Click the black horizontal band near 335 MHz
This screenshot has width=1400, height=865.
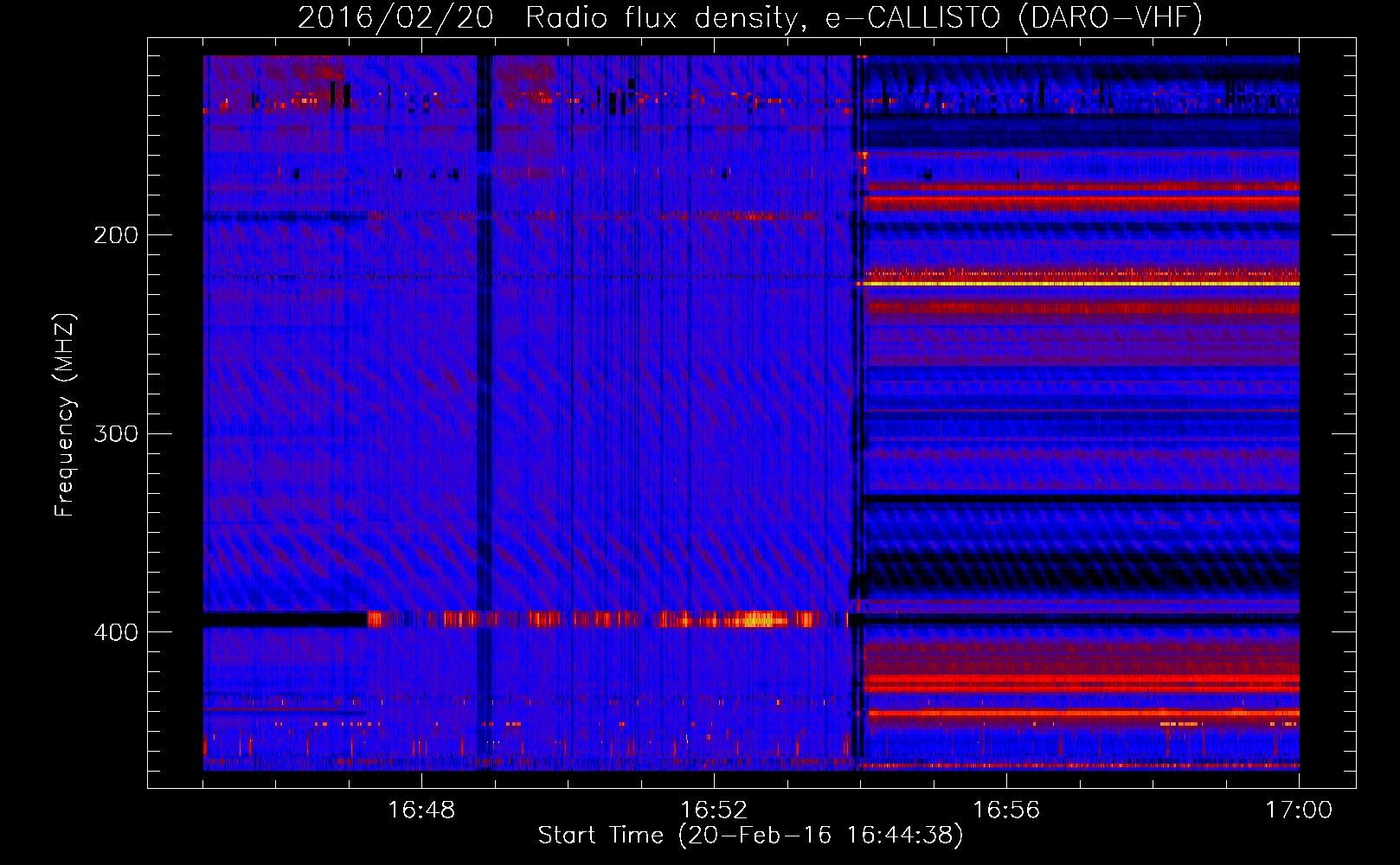(x=1081, y=499)
